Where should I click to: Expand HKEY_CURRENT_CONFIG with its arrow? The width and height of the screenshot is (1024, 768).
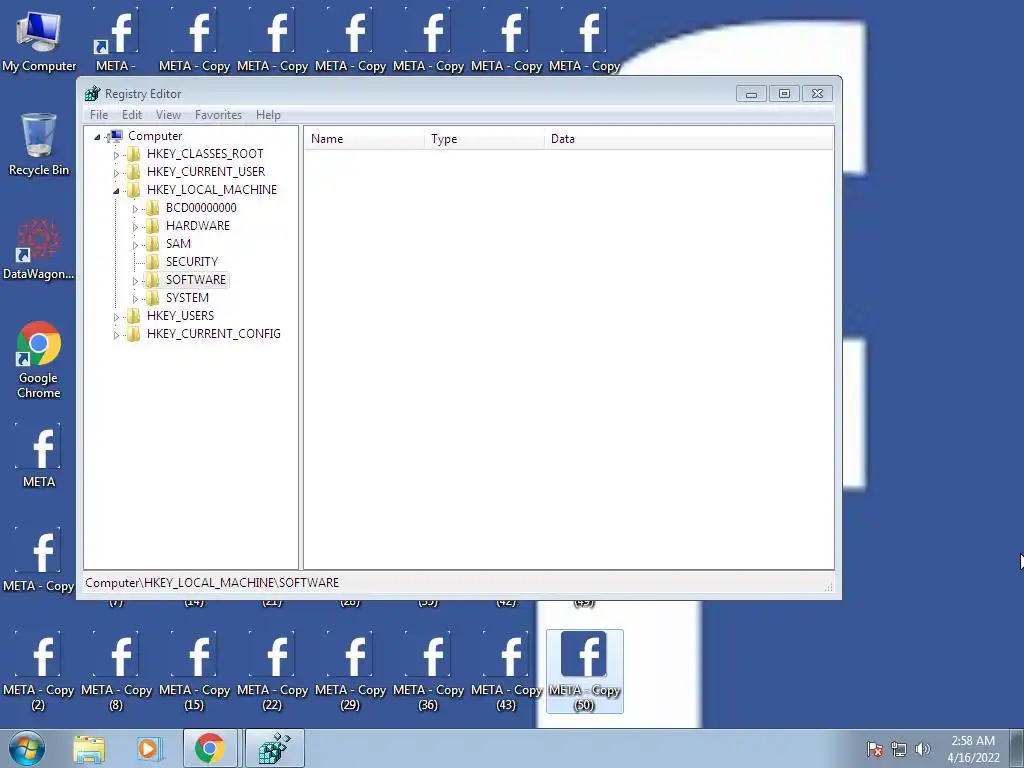pyautogui.click(x=116, y=334)
